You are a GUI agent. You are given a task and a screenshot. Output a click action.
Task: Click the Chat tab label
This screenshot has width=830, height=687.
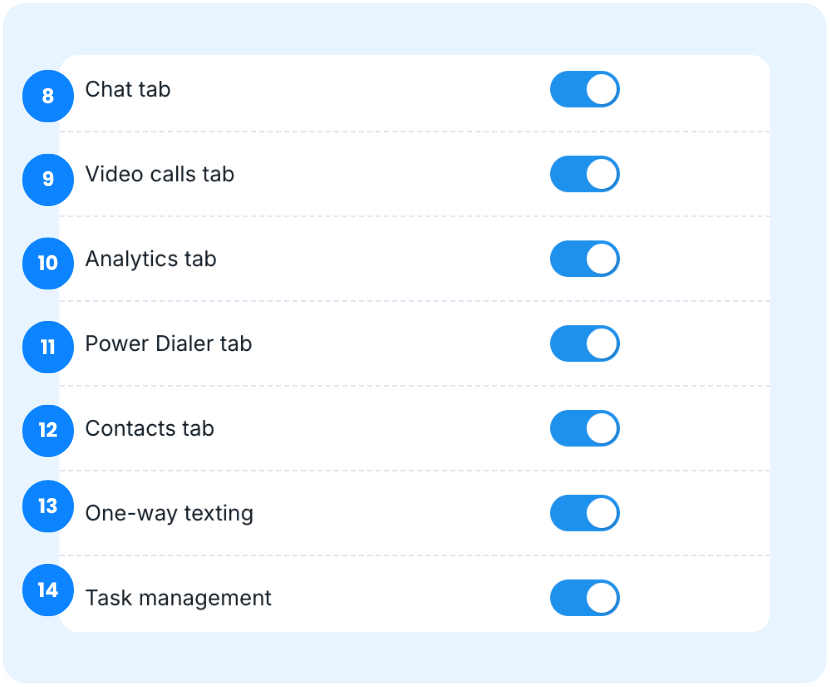point(128,90)
